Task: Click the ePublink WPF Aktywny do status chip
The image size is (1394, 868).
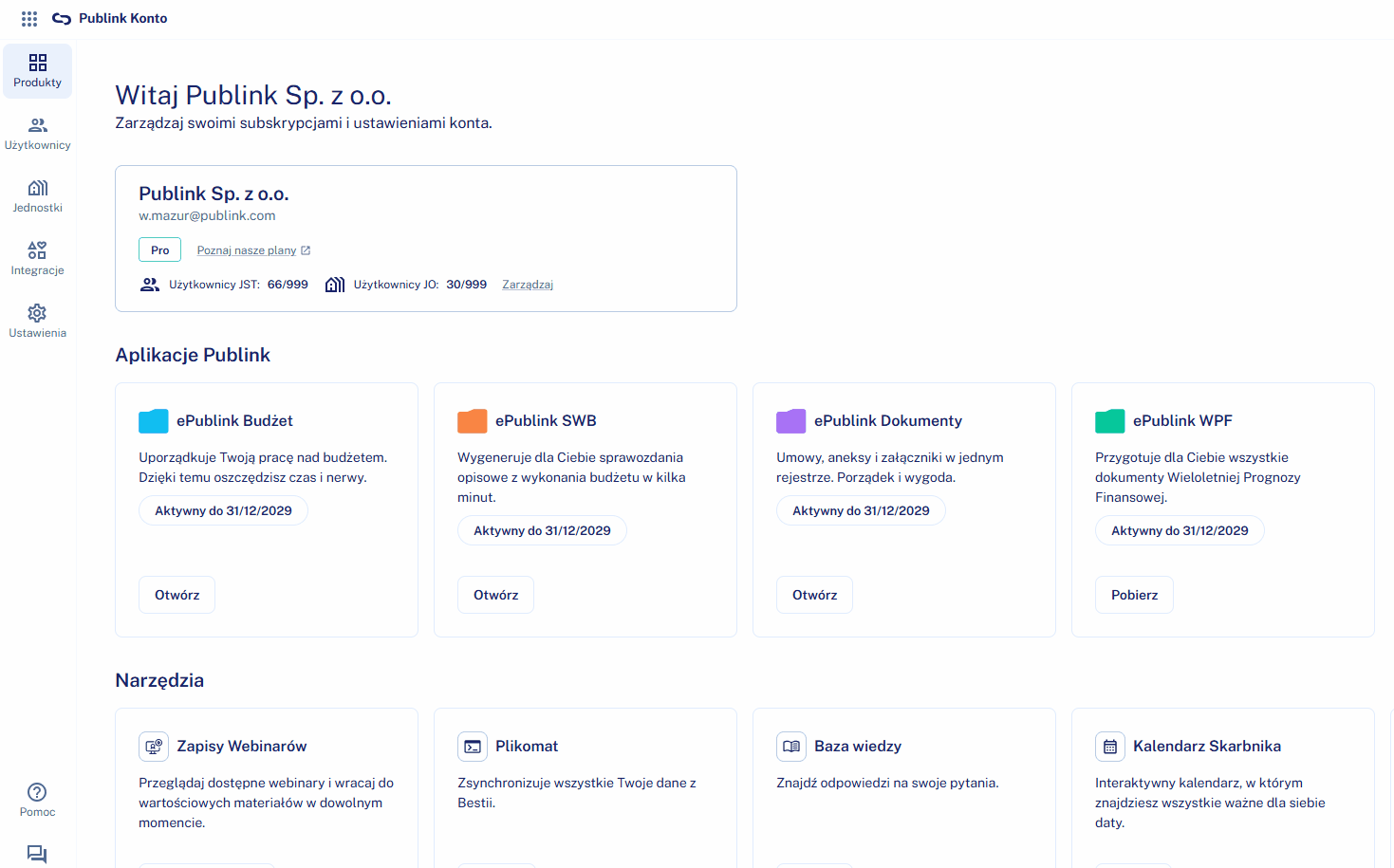Action: point(1180,530)
